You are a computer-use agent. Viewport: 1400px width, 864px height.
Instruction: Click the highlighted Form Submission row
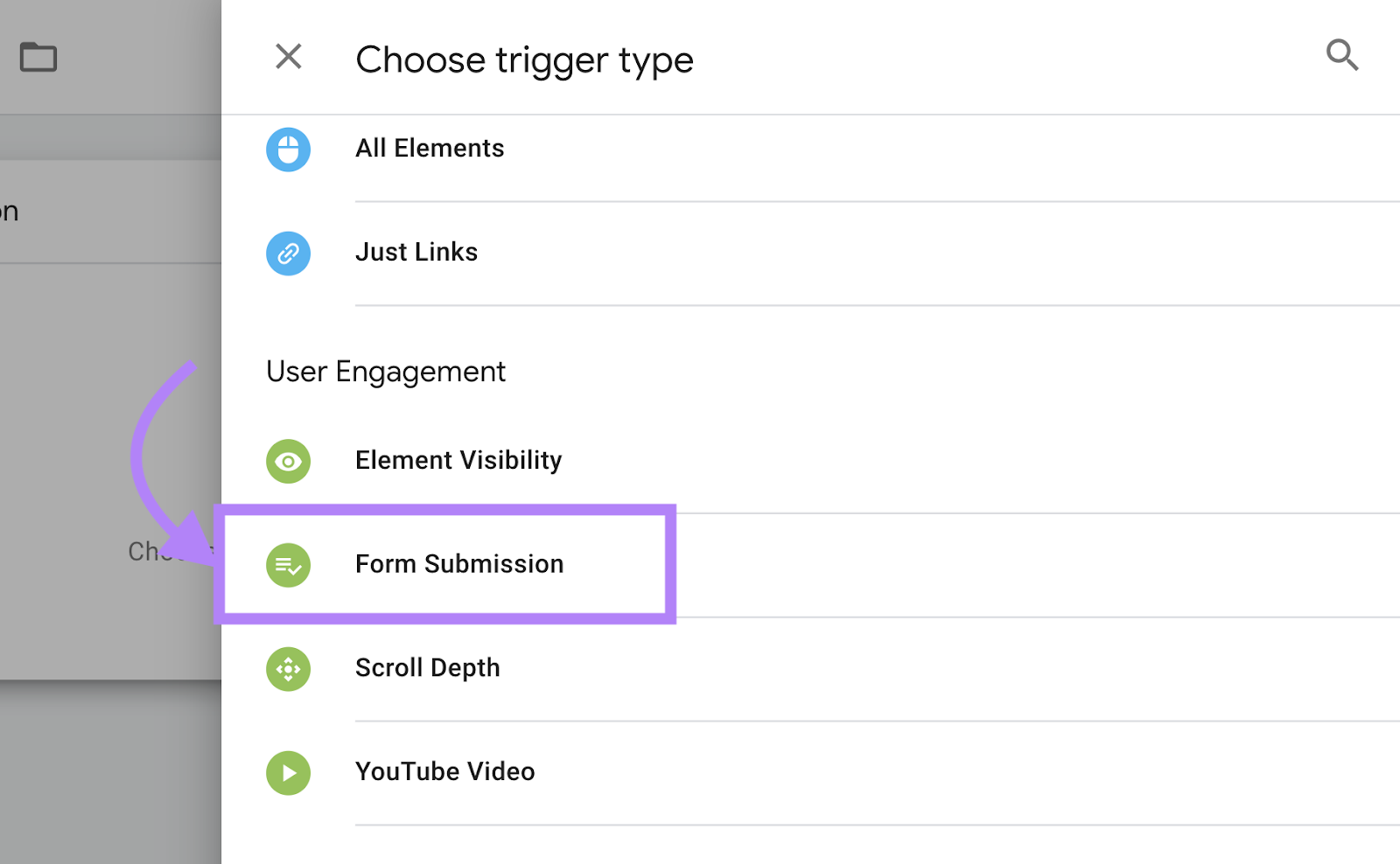446,564
